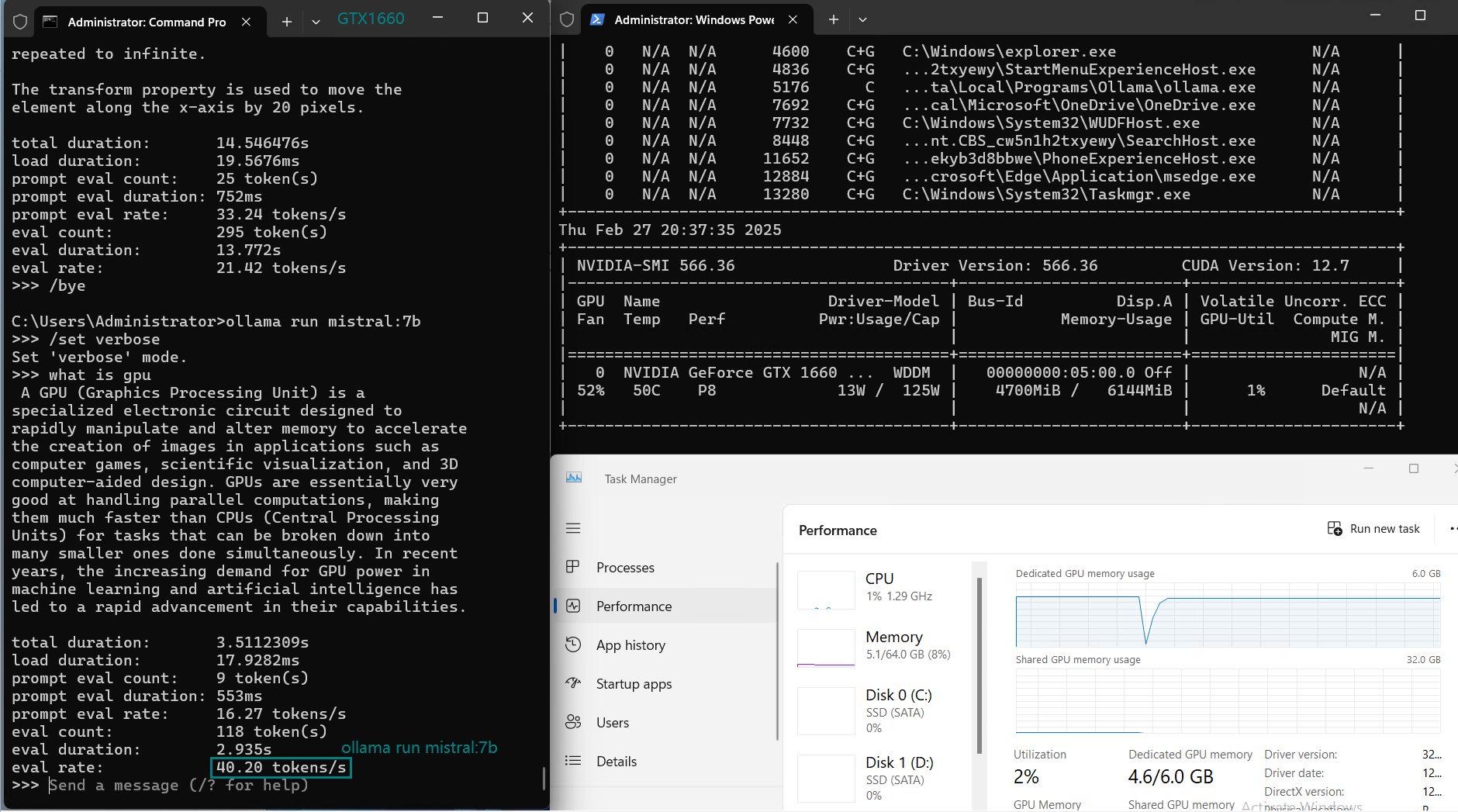Click the Command Prompt tab icon

50,22
